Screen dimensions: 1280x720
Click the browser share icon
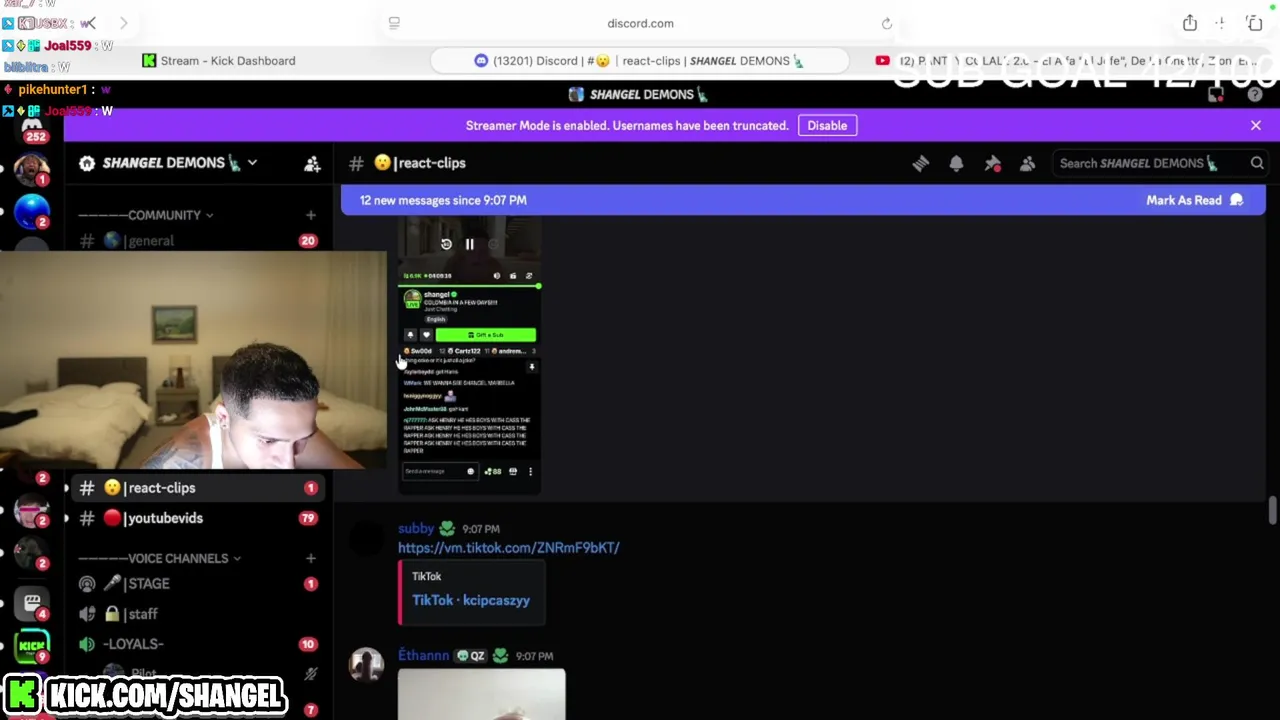tap(1189, 23)
